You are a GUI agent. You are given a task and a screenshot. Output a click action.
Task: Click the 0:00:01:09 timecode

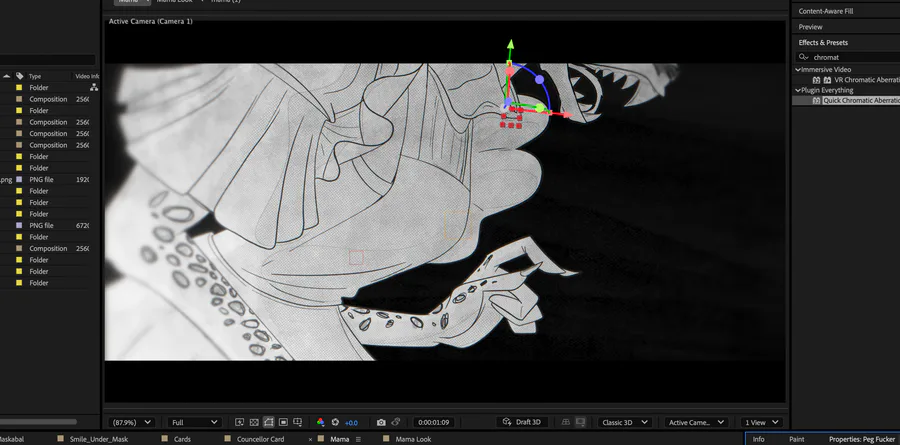point(433,422)
